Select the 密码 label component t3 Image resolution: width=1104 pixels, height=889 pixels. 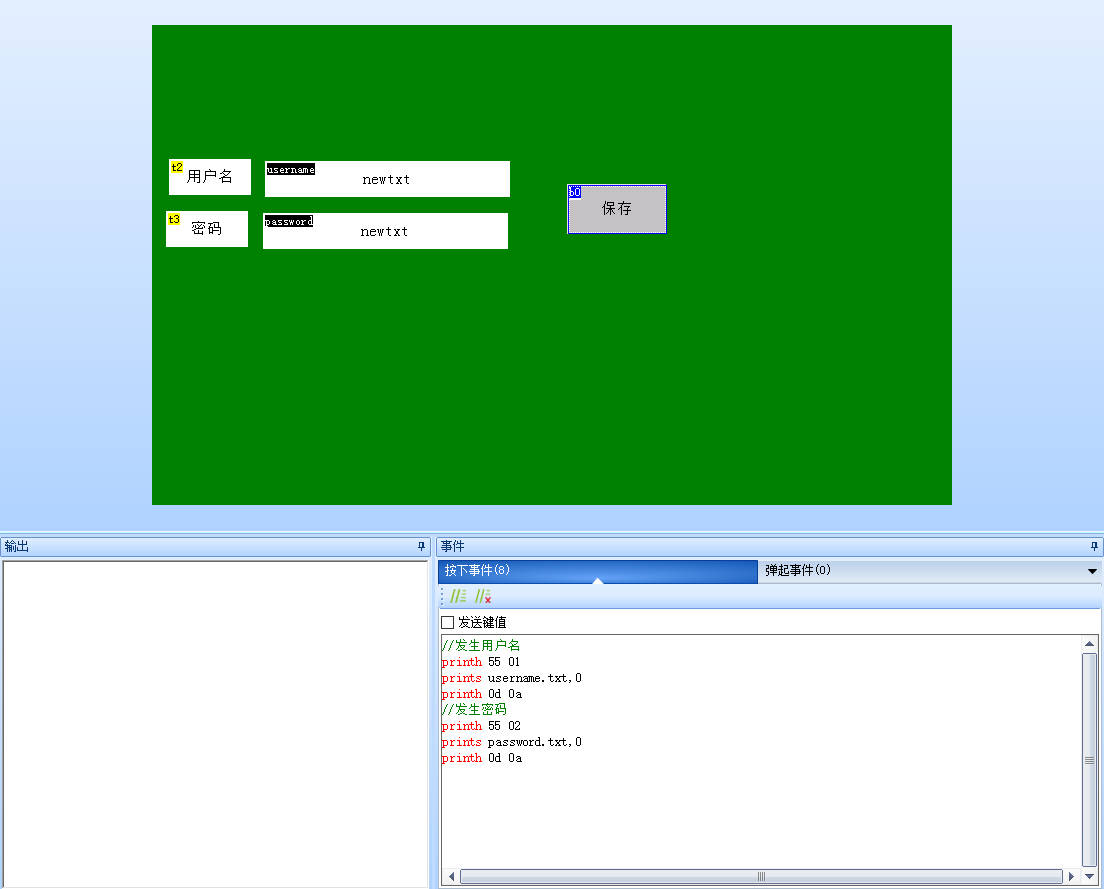coord(207,229)
